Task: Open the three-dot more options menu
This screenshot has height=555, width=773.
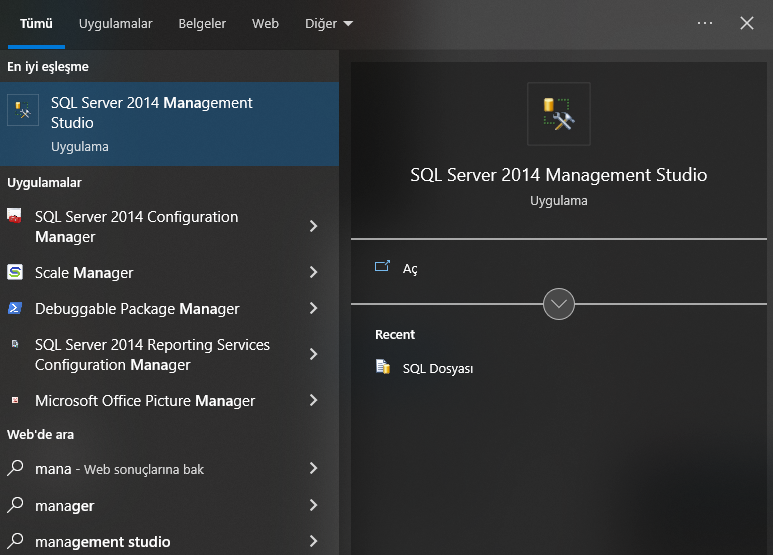Action: (x=705, y=23)
